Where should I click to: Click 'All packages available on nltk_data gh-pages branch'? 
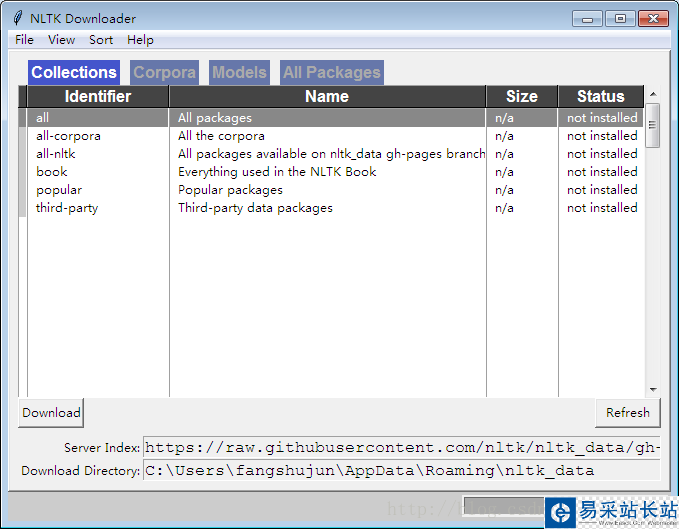tap(331, 154)
